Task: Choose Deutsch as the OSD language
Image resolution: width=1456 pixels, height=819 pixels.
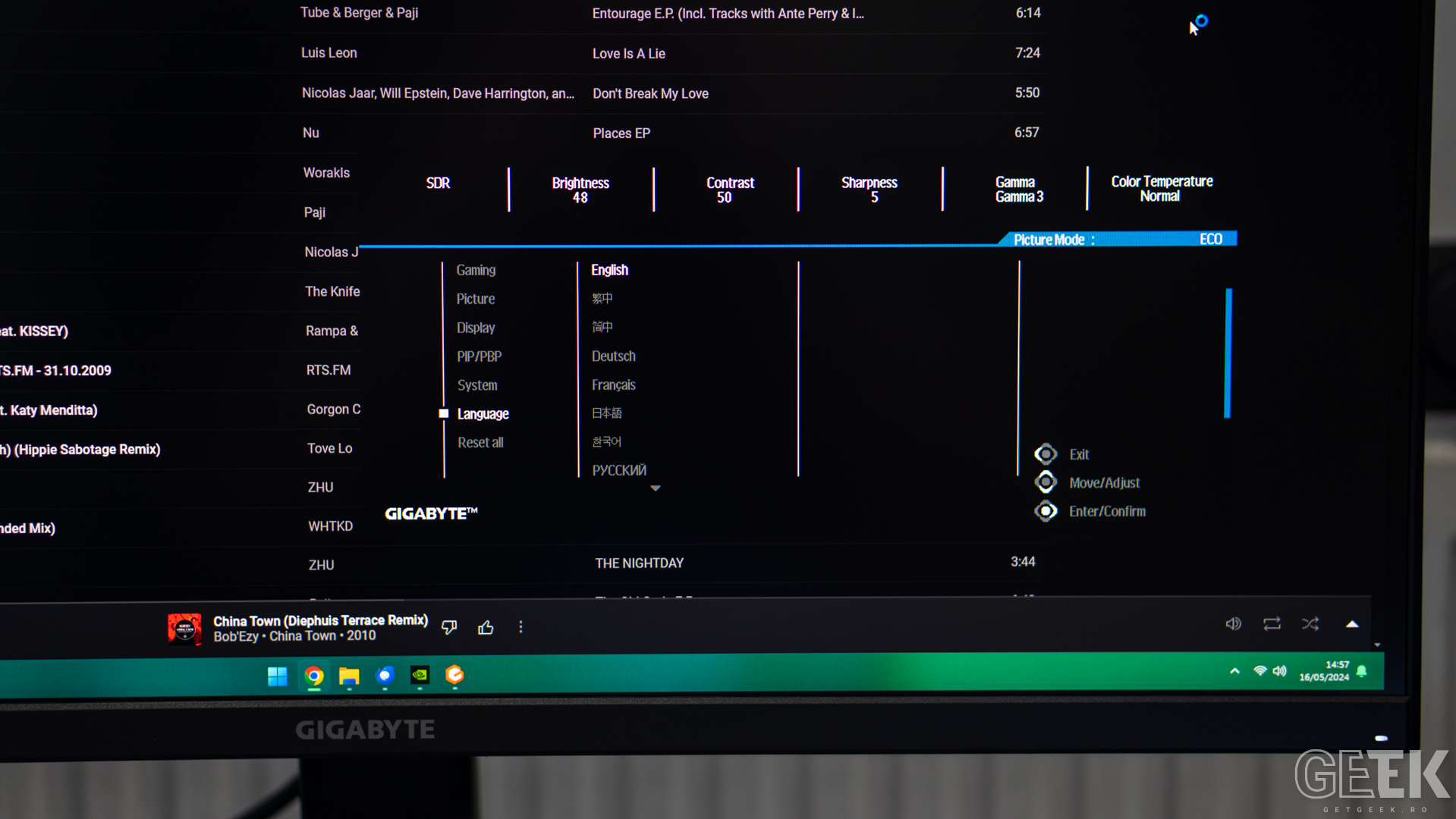Action: pyautogui.click(x=614, y=356)
